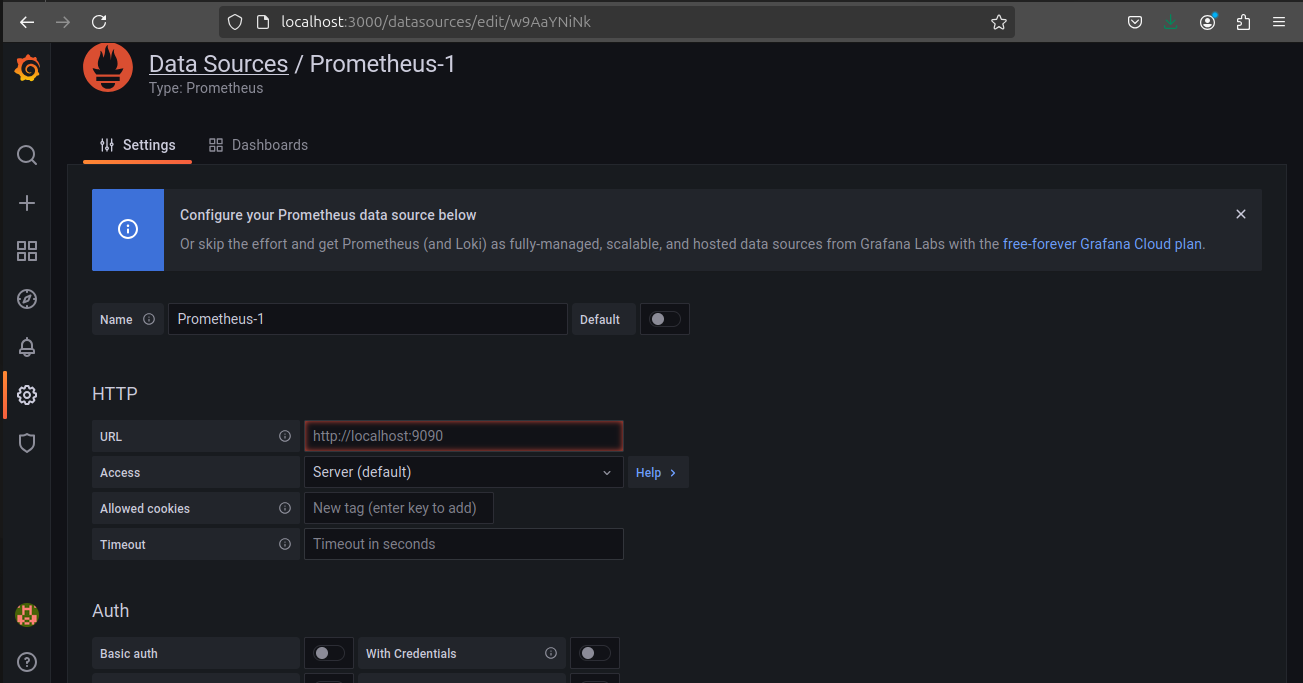Click the Name input field containing Prometheus-1

pyautogui.click(x=368, y=319)
